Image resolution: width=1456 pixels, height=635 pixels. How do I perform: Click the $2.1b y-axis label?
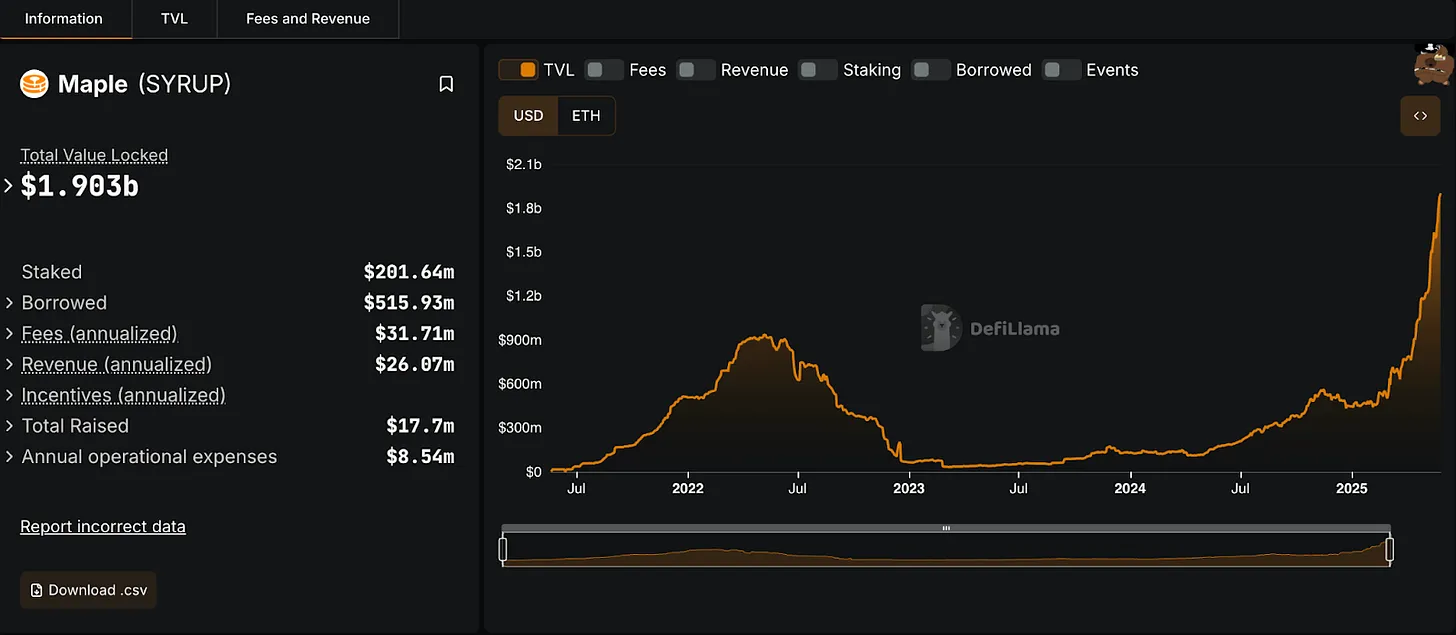pyautogui.click(x=524, y=164)
